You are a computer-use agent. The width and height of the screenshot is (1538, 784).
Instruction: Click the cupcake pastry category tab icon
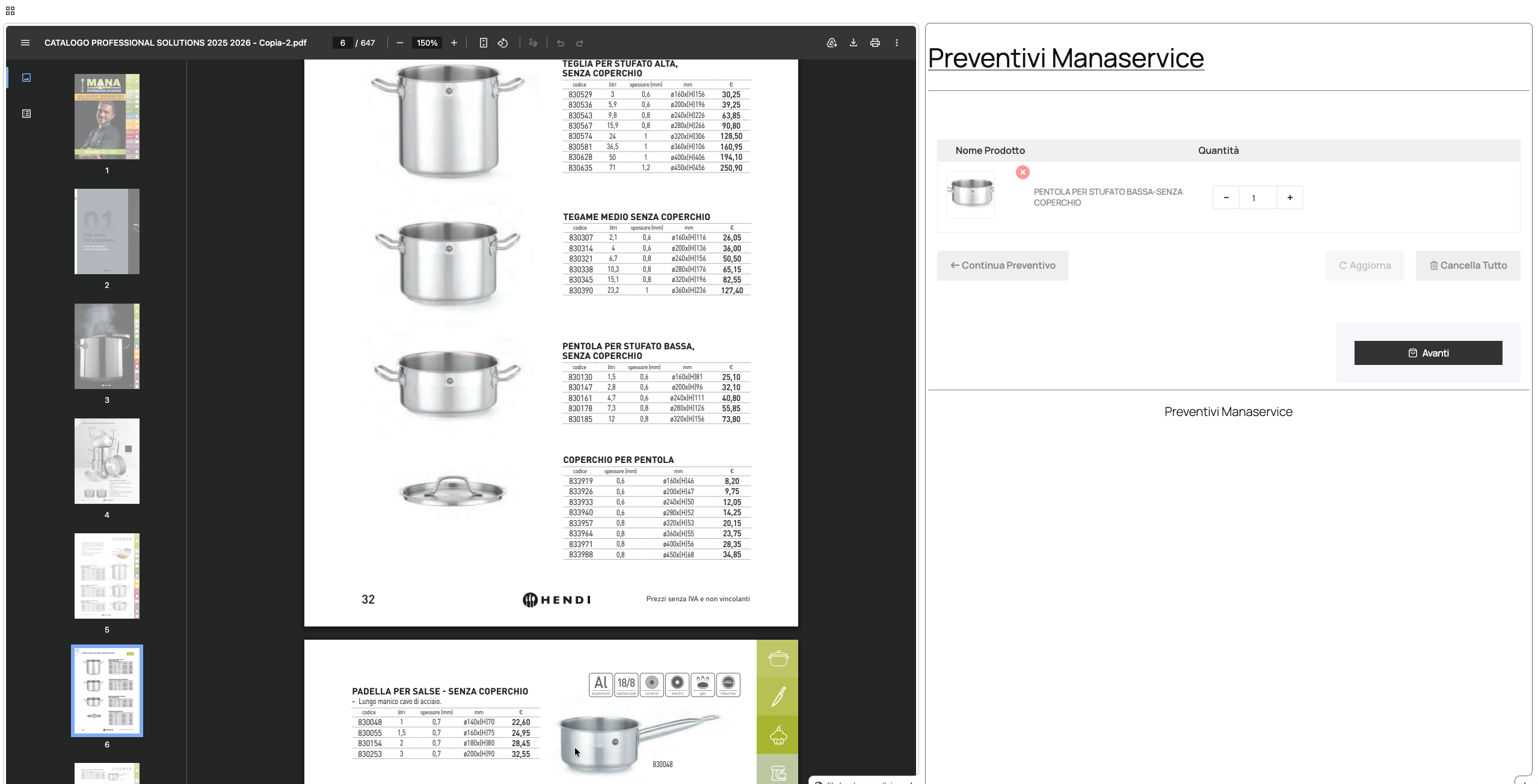(778, 735)
